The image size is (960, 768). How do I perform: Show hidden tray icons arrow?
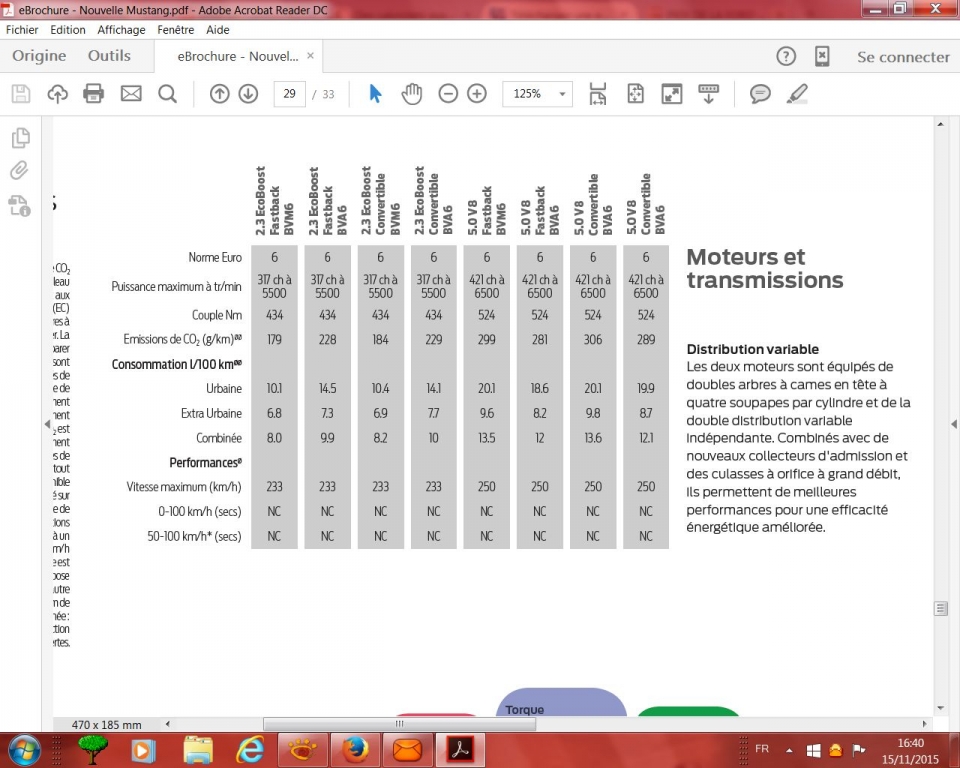point(789,750)
